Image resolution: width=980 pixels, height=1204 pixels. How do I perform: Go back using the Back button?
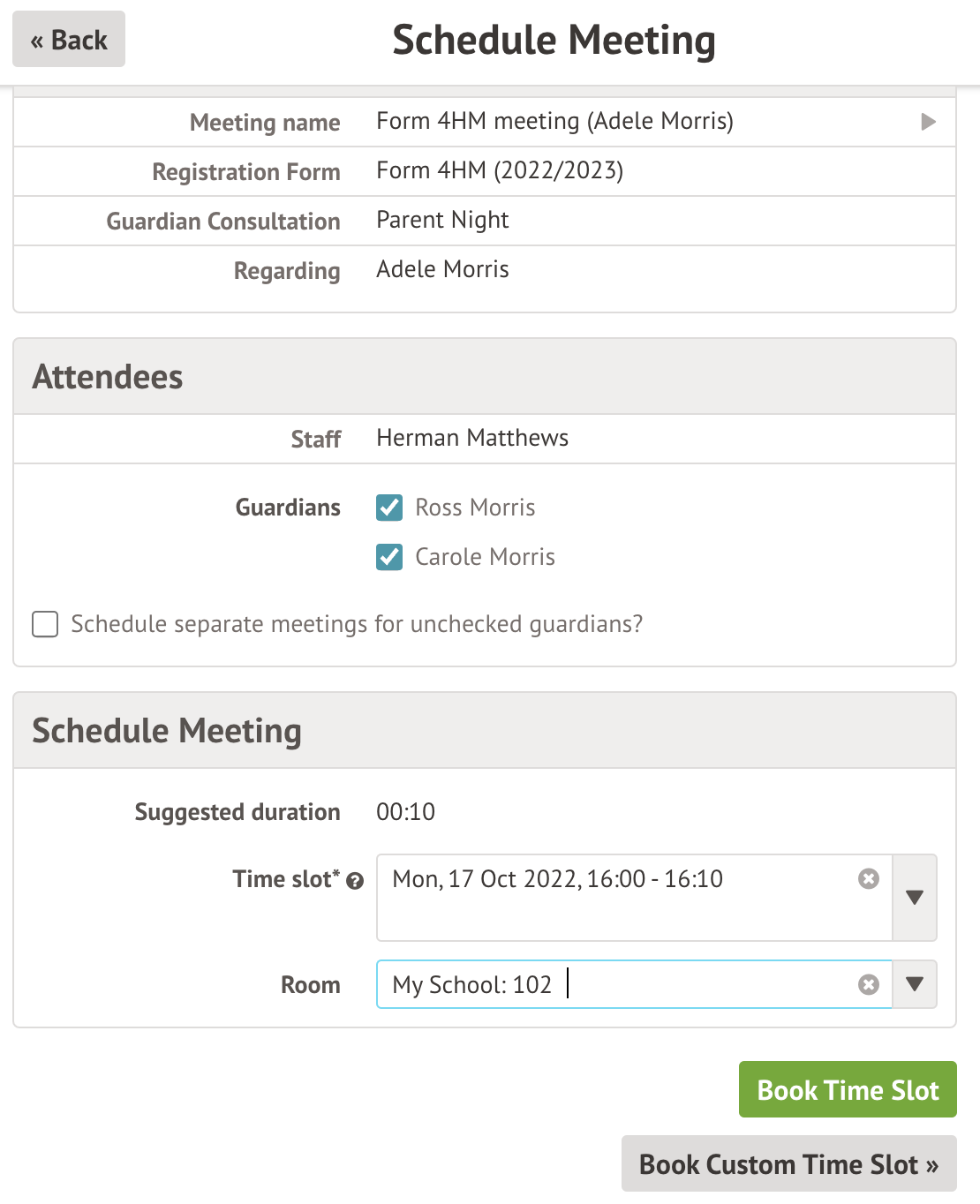(69, 40)
